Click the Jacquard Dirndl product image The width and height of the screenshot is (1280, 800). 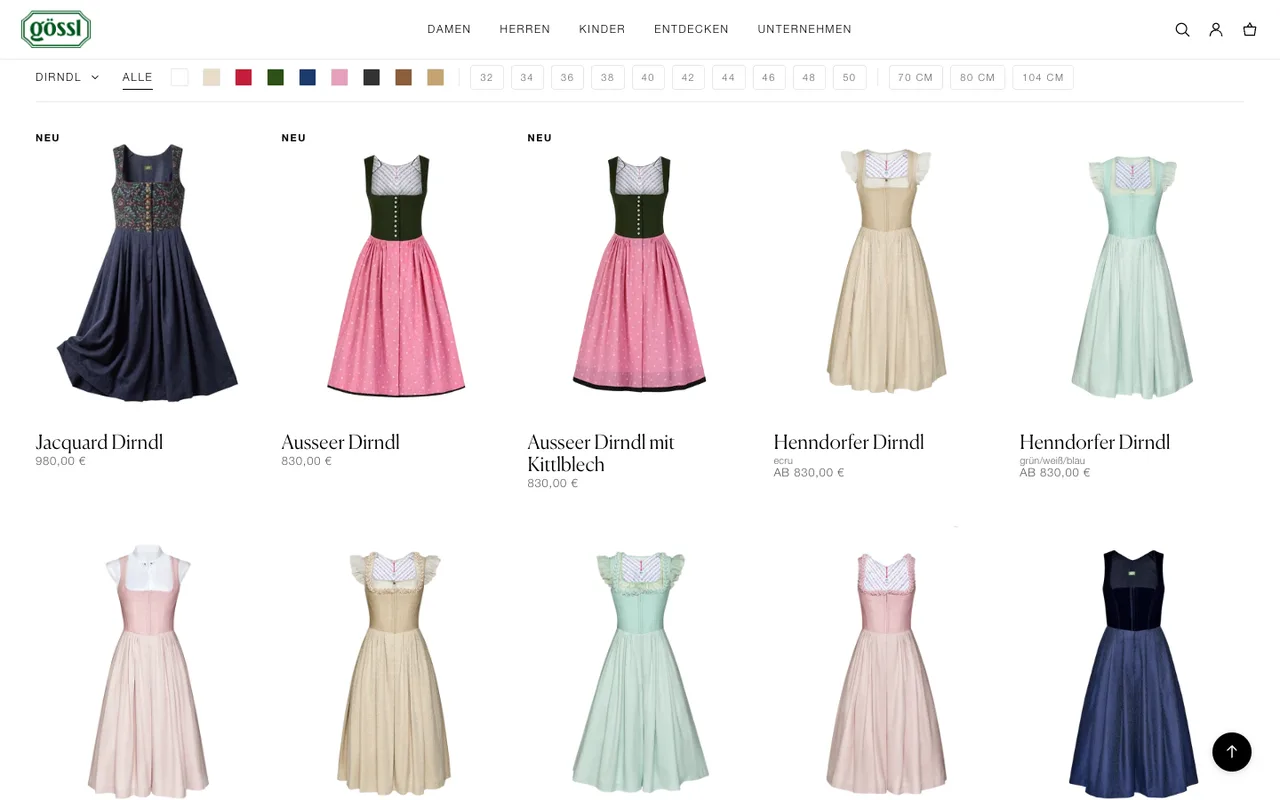pos(148,272)
